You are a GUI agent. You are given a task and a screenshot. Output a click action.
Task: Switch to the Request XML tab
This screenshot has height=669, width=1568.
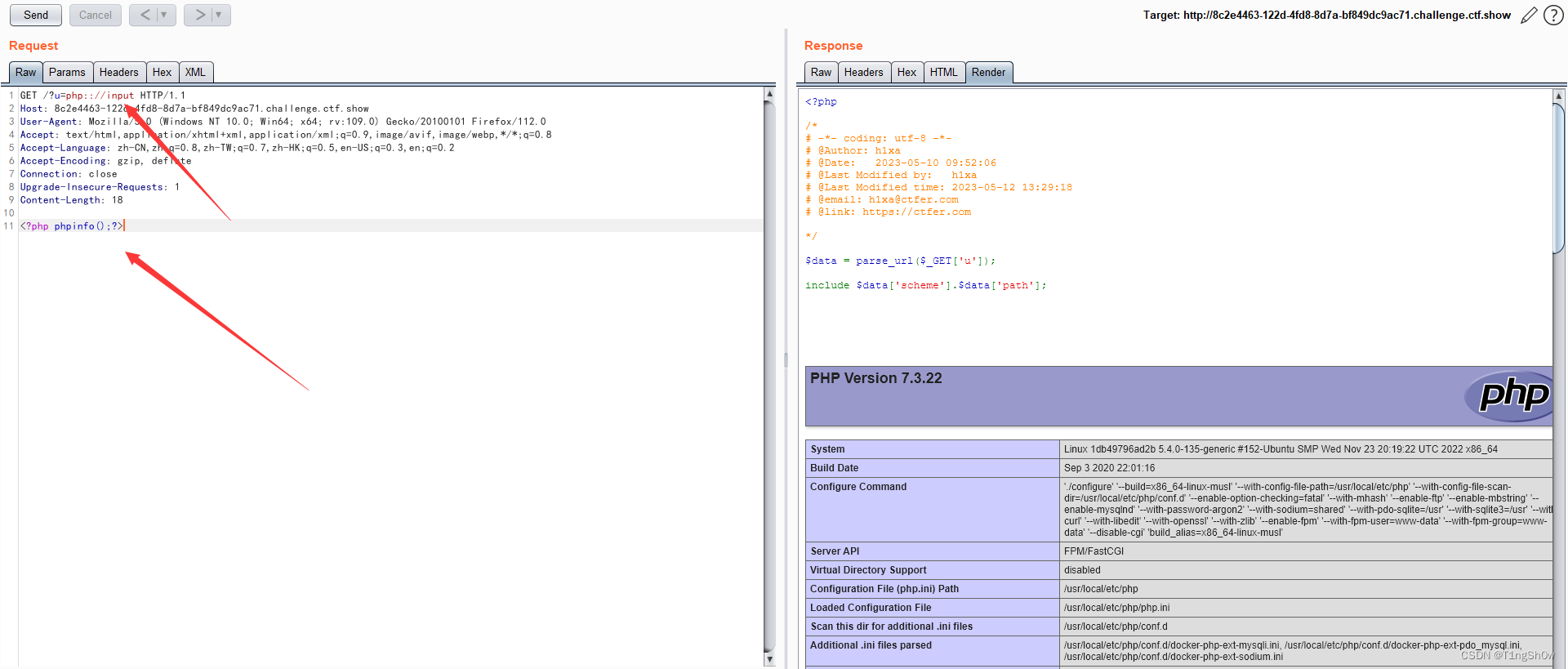pos(196,72)
